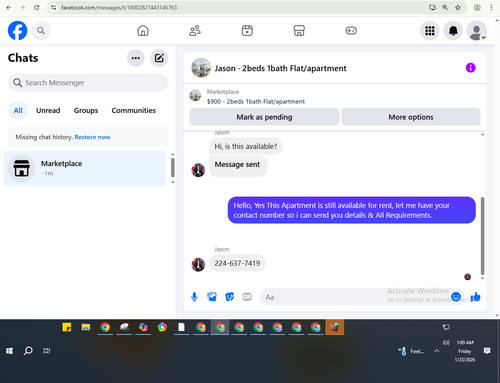Open File Explorer from taskbar
Viewport: 500px width, 383px height.
coord(86,327)
